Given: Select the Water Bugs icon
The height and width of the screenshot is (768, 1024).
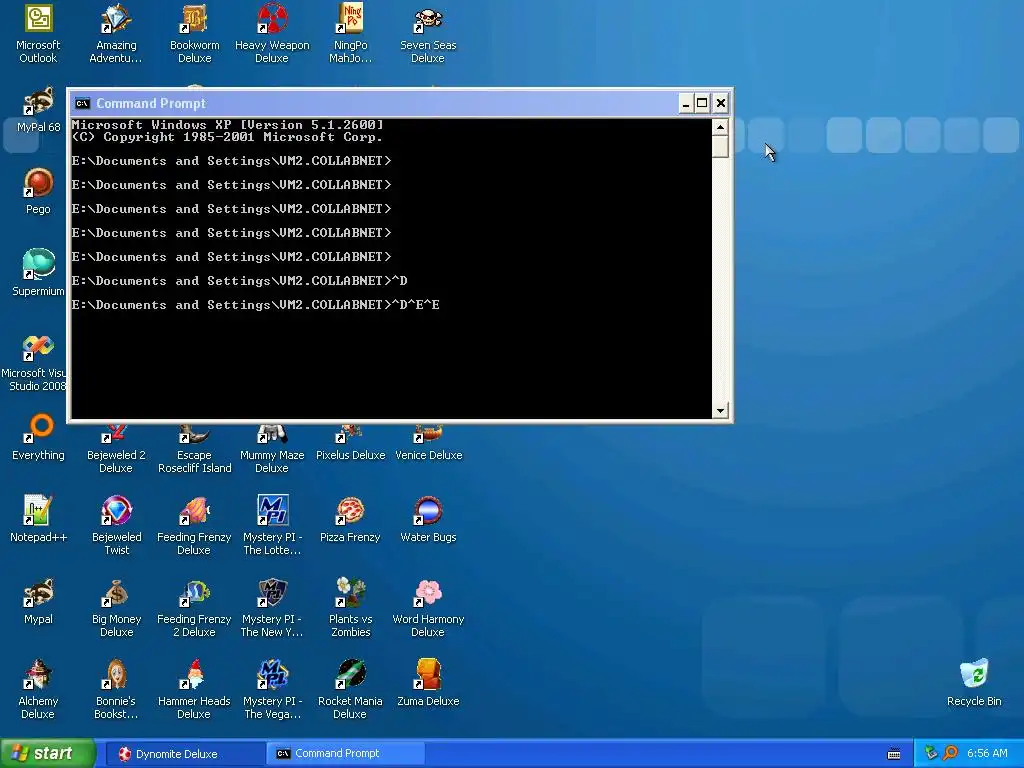Looking at the screenshot, I should tap(428, 519).
